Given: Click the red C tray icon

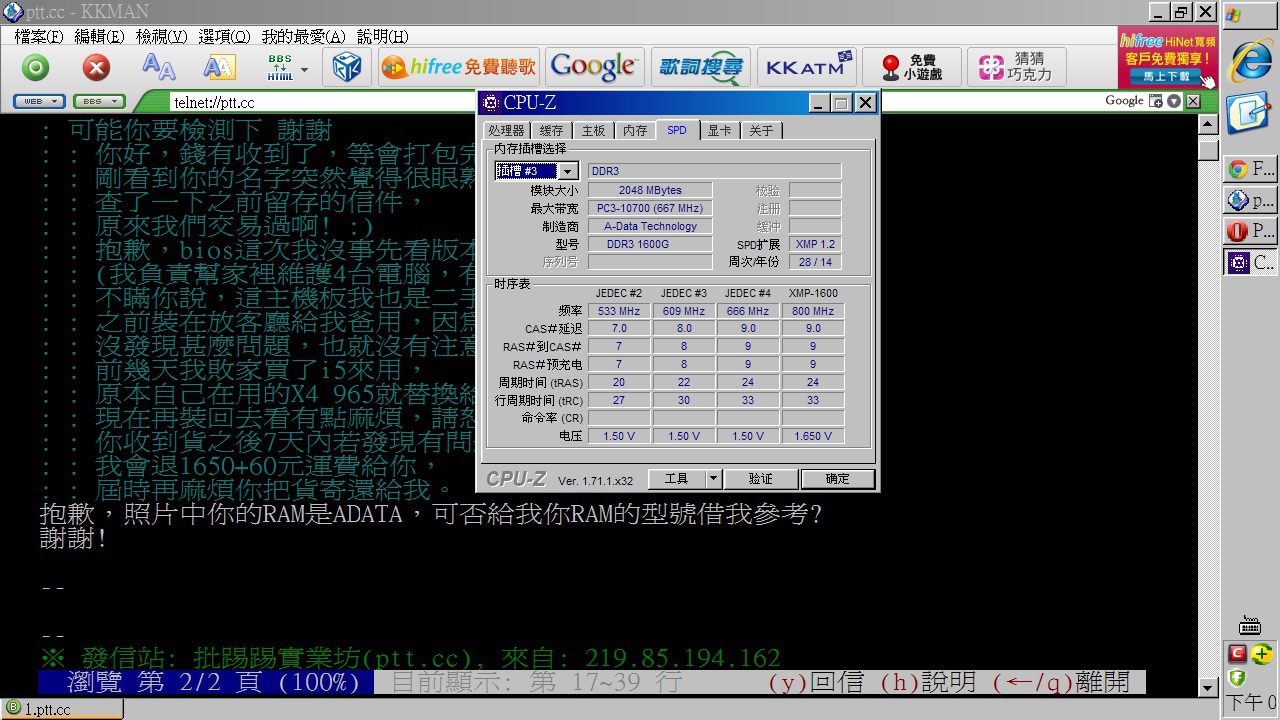Looking at the screenshot, I should click(1237, 654).
